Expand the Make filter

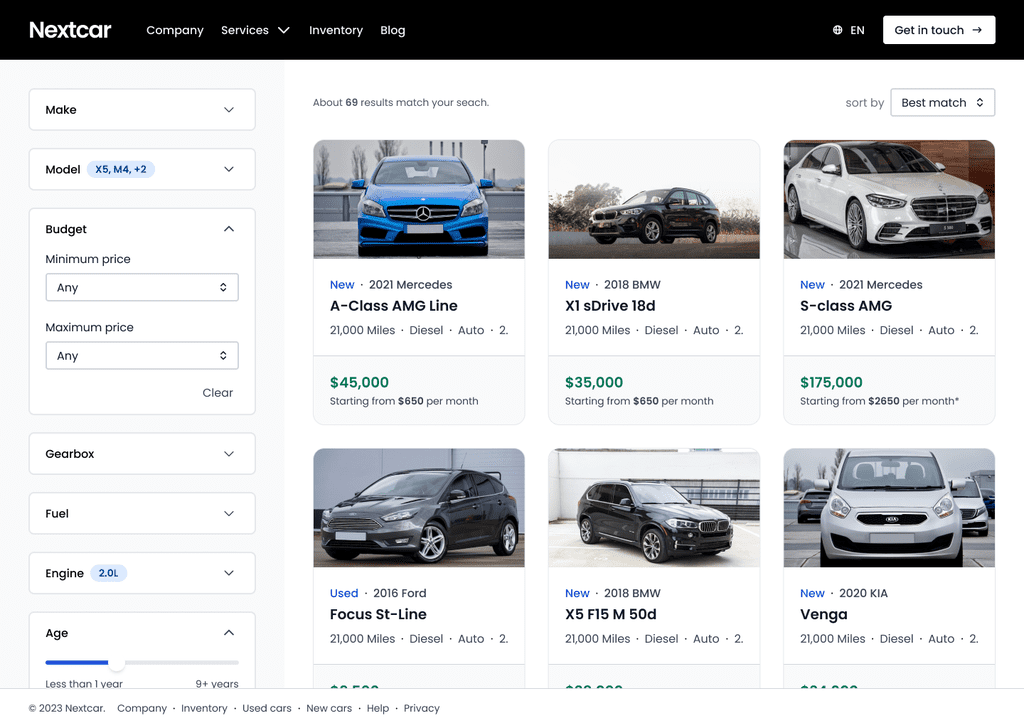coord(142,110)
